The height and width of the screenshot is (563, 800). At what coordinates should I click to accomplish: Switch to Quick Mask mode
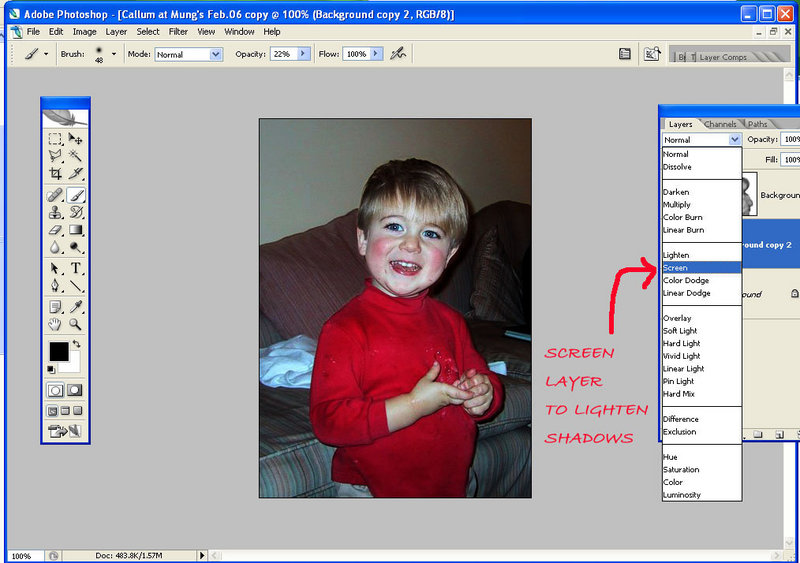point(75,390)
